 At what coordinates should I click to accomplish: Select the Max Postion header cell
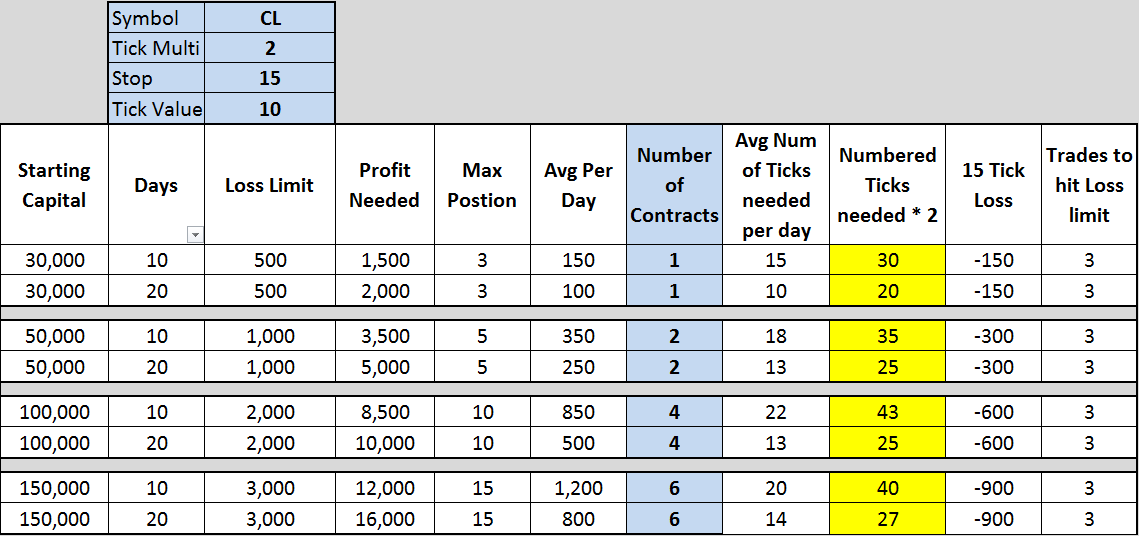482,184
